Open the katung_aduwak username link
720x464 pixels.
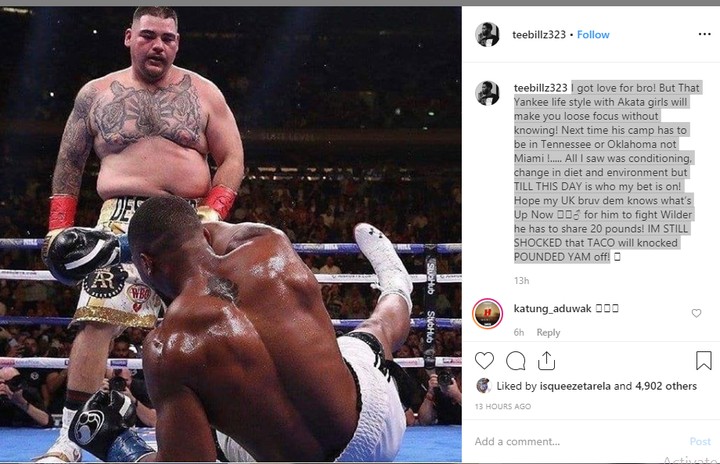[x=552, y=309]
